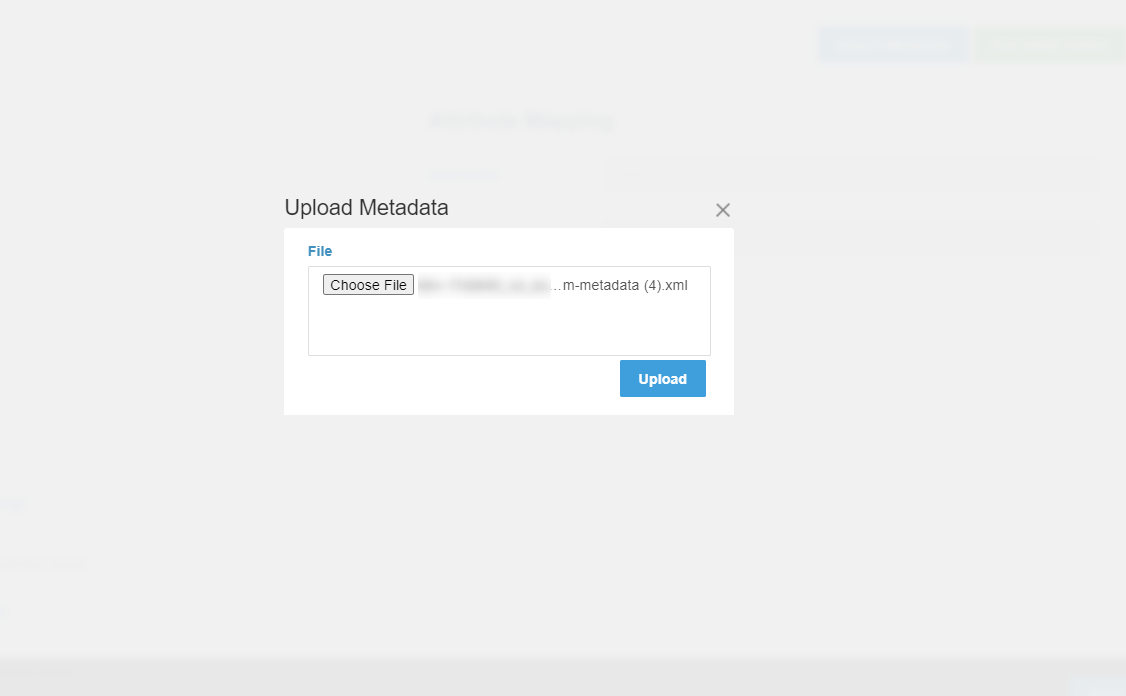This screenshot has height=696, width=1126.
Task: Click the blurred portion of the file name
Action: [484, 285]
